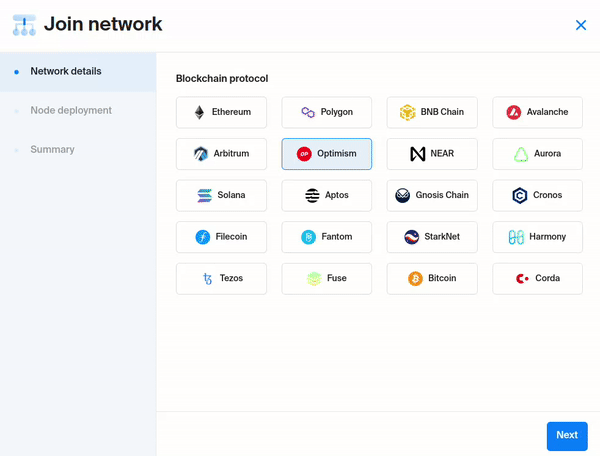Pick the Bitcoin orange coin icon
The height and width of the screenshot is (456, 600).
[415, 278]
